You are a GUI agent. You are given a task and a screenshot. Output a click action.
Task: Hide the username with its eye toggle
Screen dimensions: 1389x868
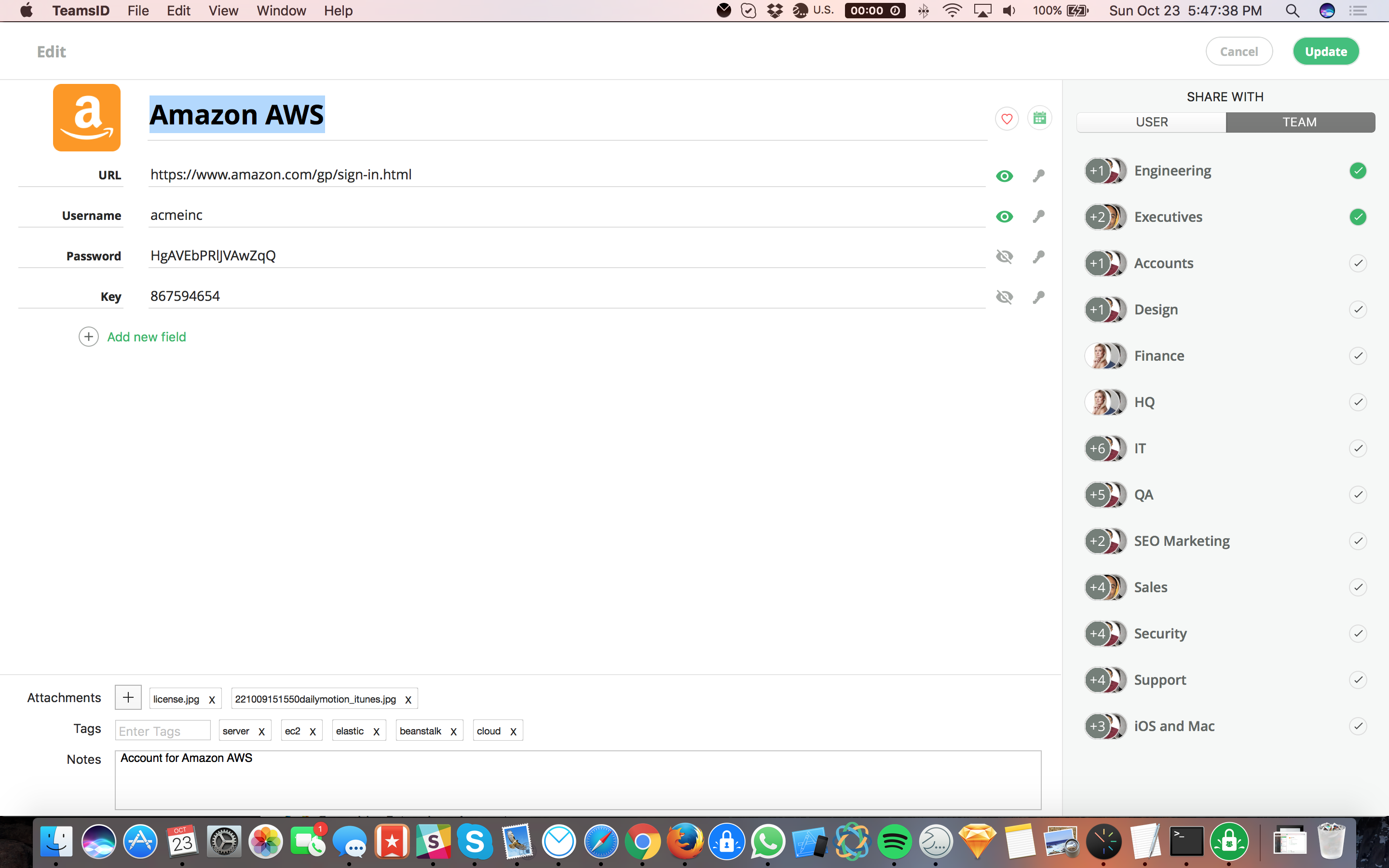pos(1005,217)
